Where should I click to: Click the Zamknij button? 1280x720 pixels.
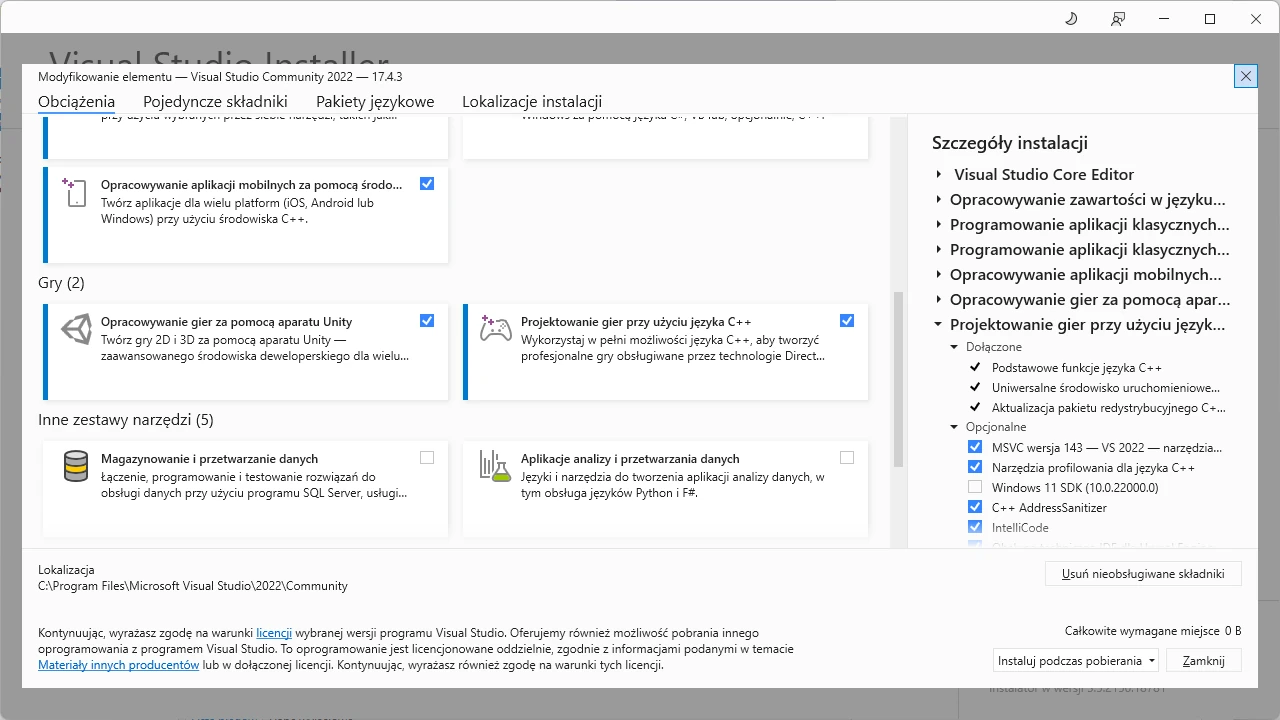[1204, 660]
